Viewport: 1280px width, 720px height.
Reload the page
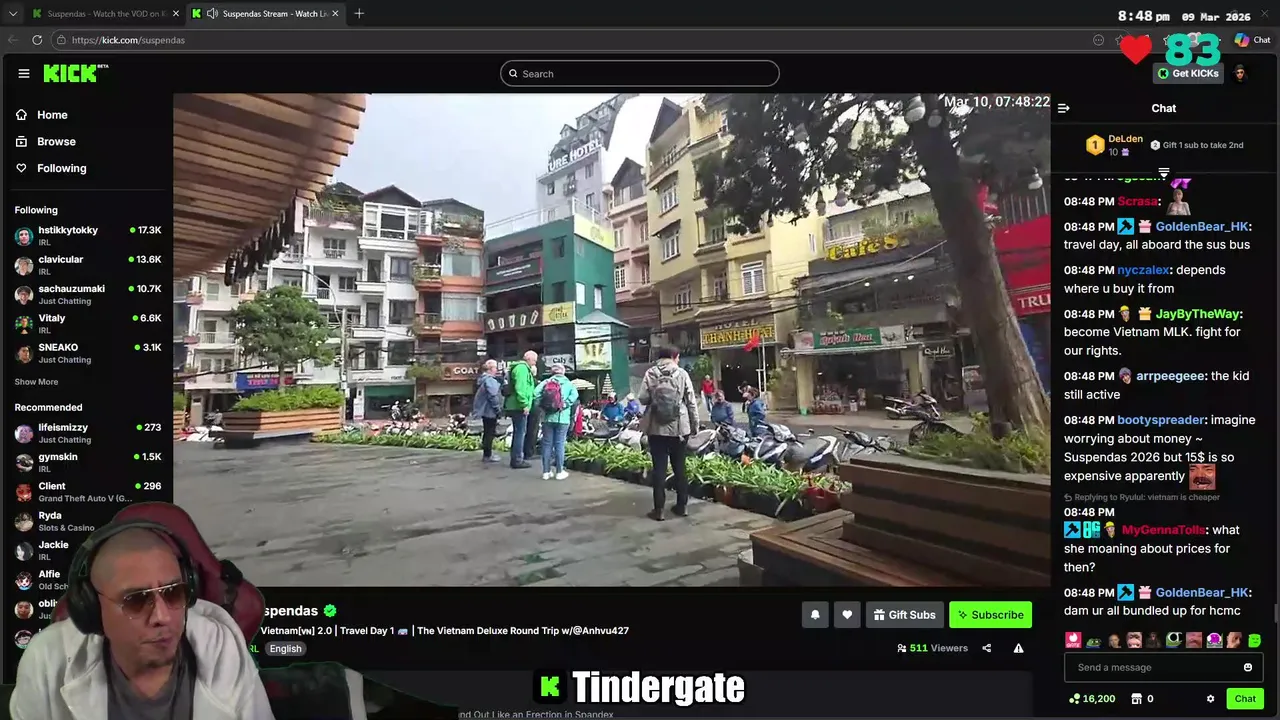pos(37,40)
